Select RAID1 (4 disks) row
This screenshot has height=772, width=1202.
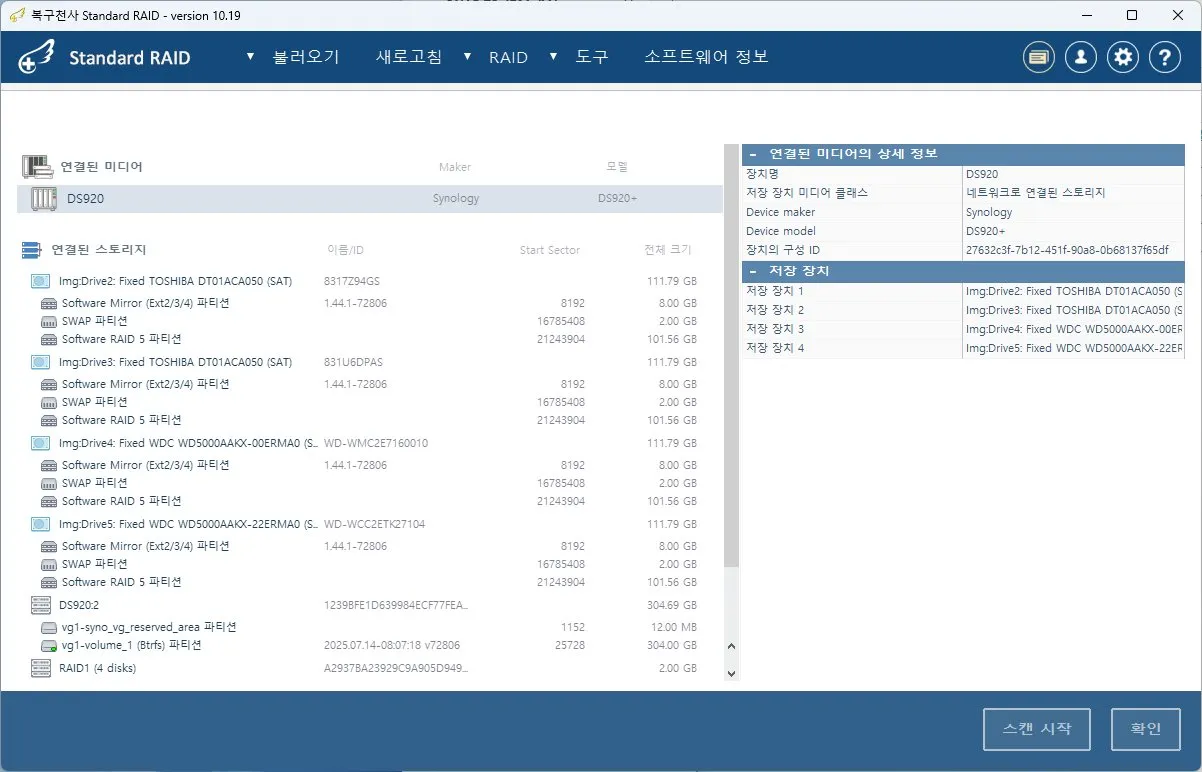[x=370, y=668]
